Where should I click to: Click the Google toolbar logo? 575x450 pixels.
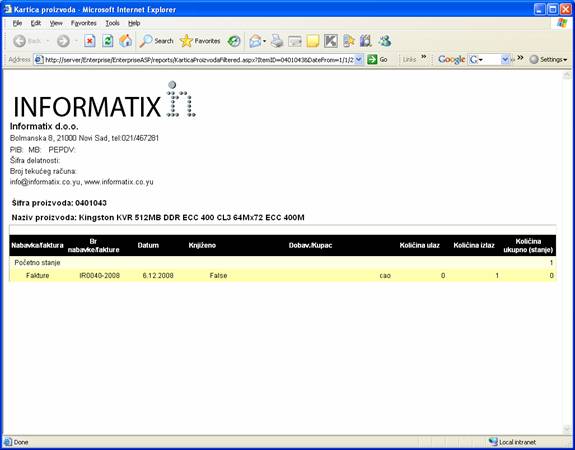coord(451,59)
